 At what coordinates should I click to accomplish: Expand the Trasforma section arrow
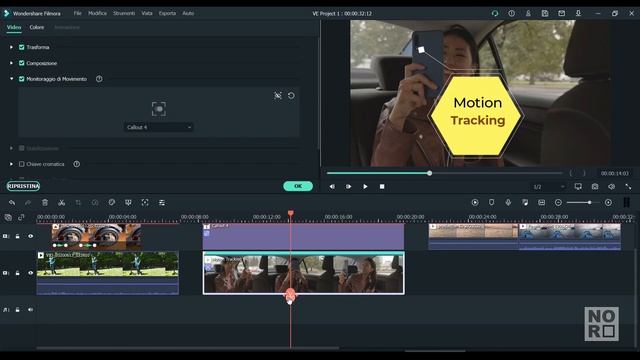click(11, 47)
